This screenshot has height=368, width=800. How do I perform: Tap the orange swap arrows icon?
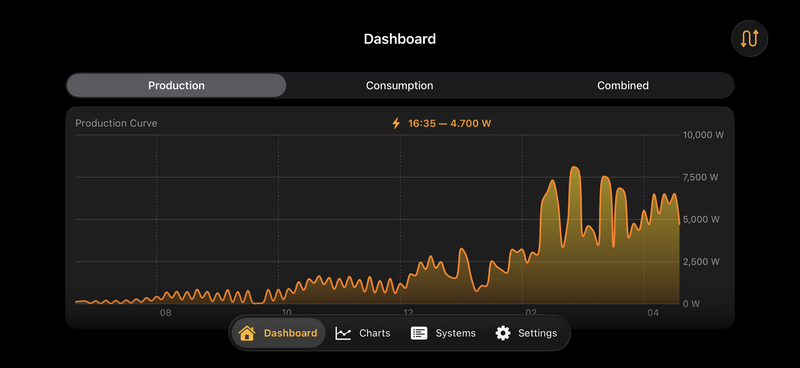(749, 38)
